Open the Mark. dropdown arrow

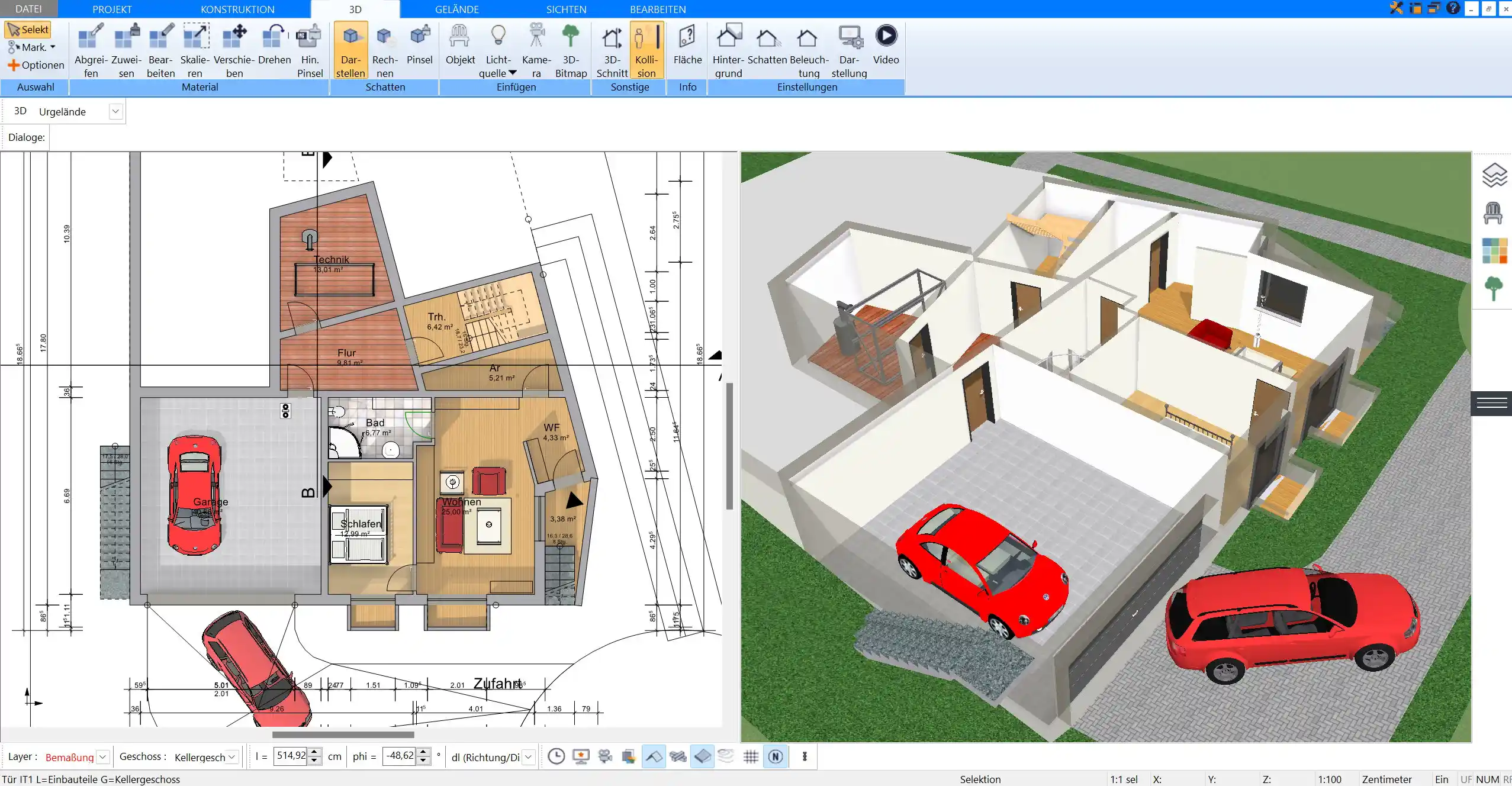click(x=53, y=47)
